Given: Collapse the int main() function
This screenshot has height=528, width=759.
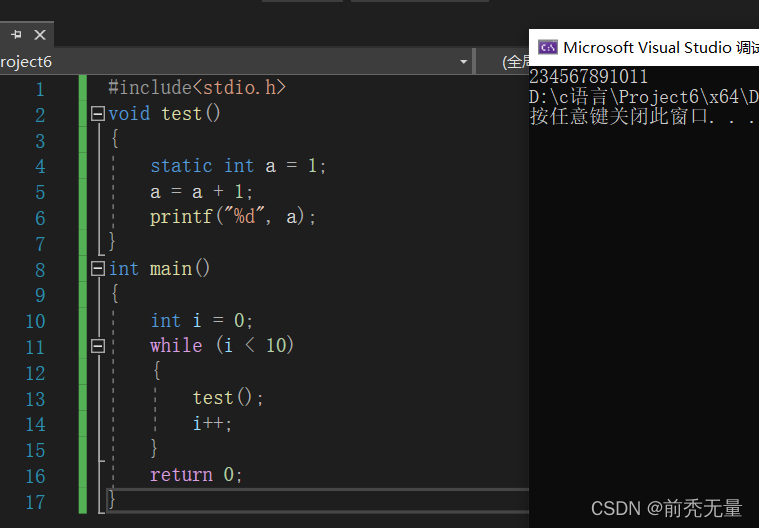Looking at the screenshot, I should pos(98,269).
